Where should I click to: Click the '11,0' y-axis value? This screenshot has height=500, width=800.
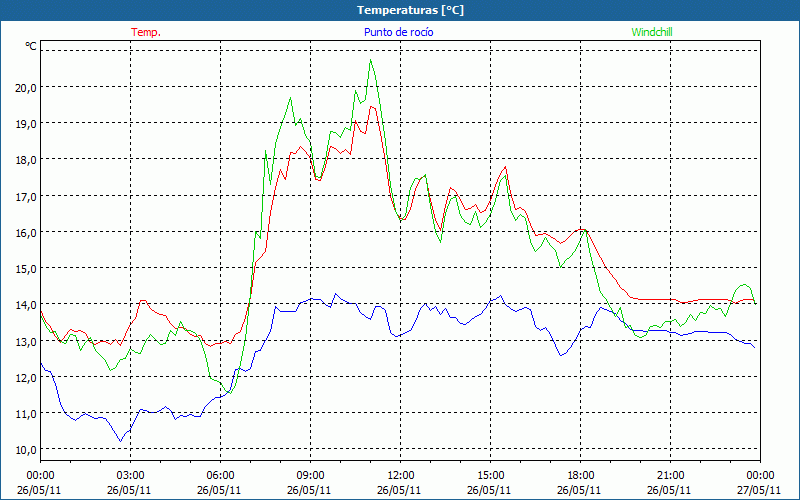pyautogui.click(x=26, y=413)
